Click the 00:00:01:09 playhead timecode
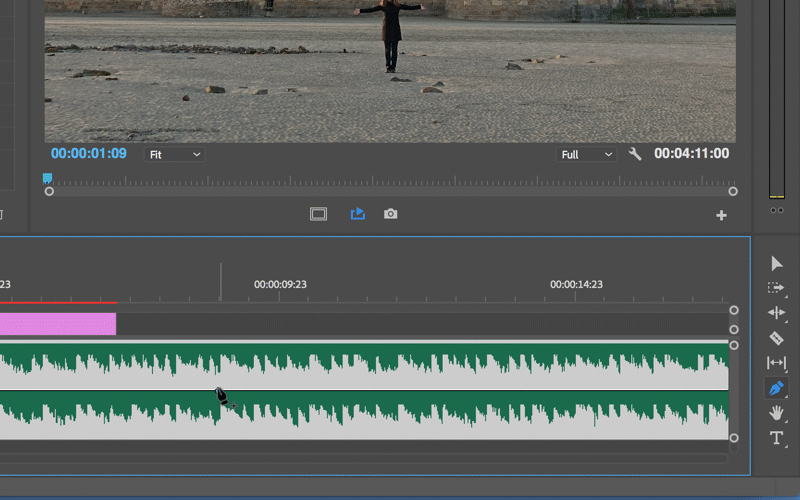Viewport: 800px width, 500px height. click(89, 154)
